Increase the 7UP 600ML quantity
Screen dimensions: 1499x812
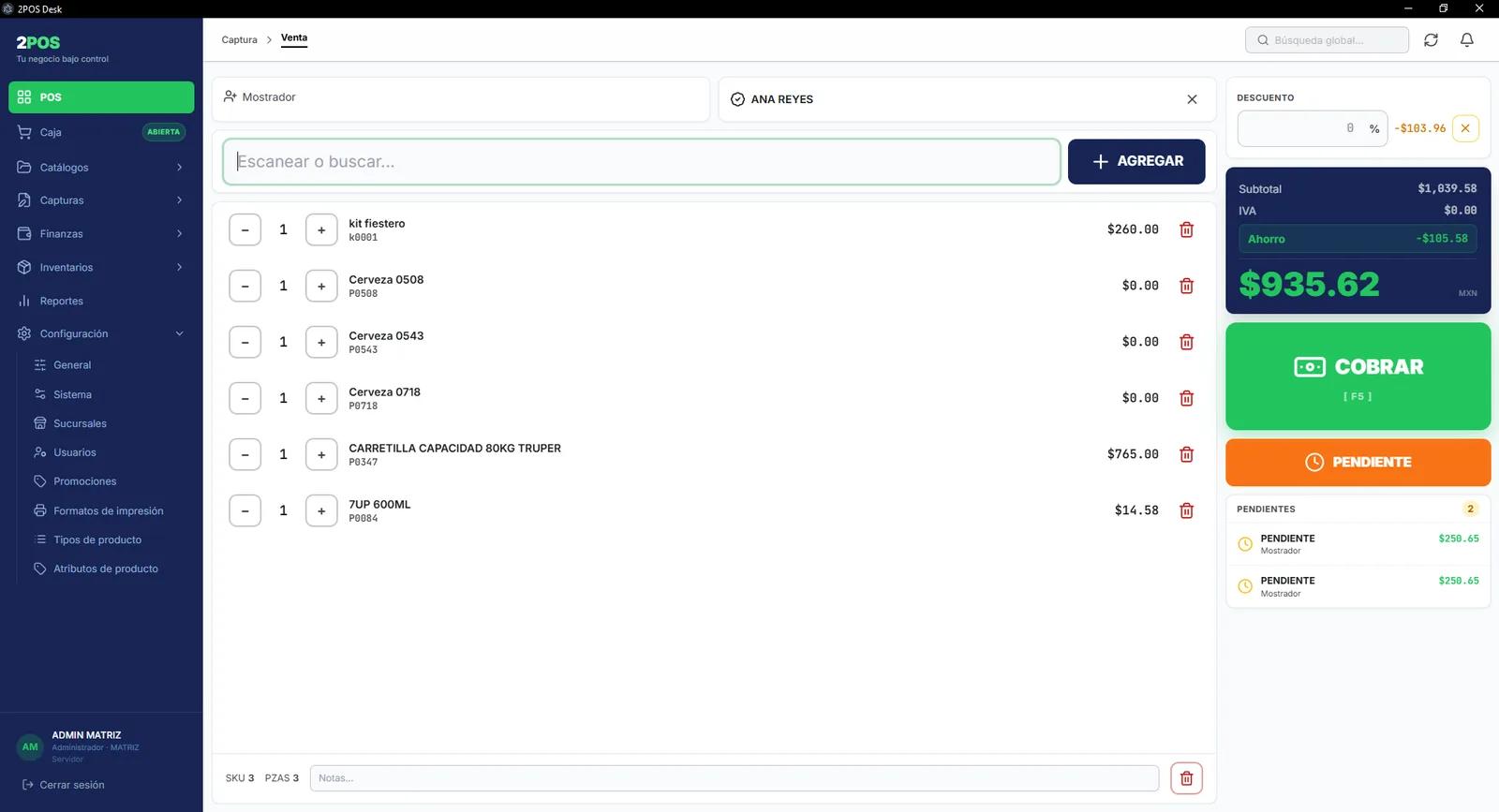point(321,510)
